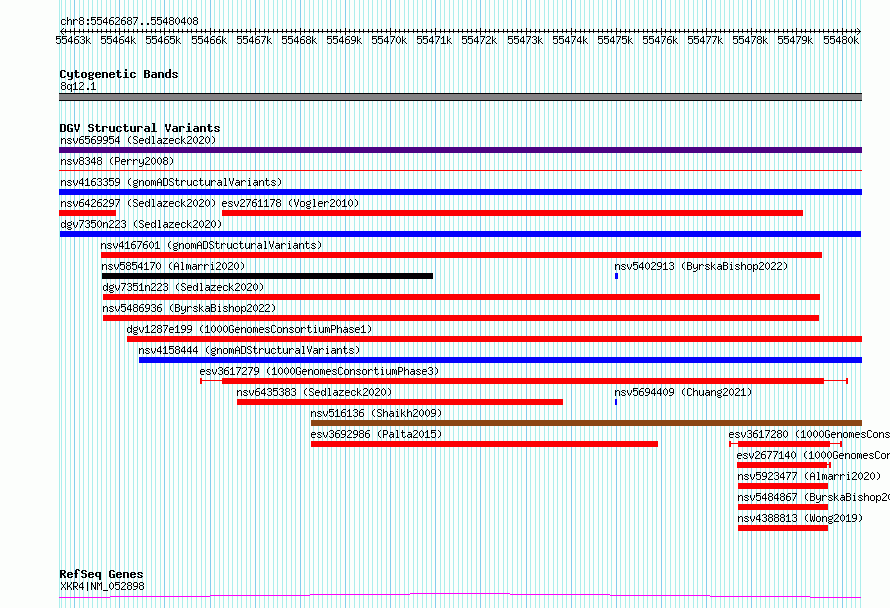Viewport: 890px width, 608px height.
Task: Click nsv4158444 gnomAD variant label
Action: (249, 350)
